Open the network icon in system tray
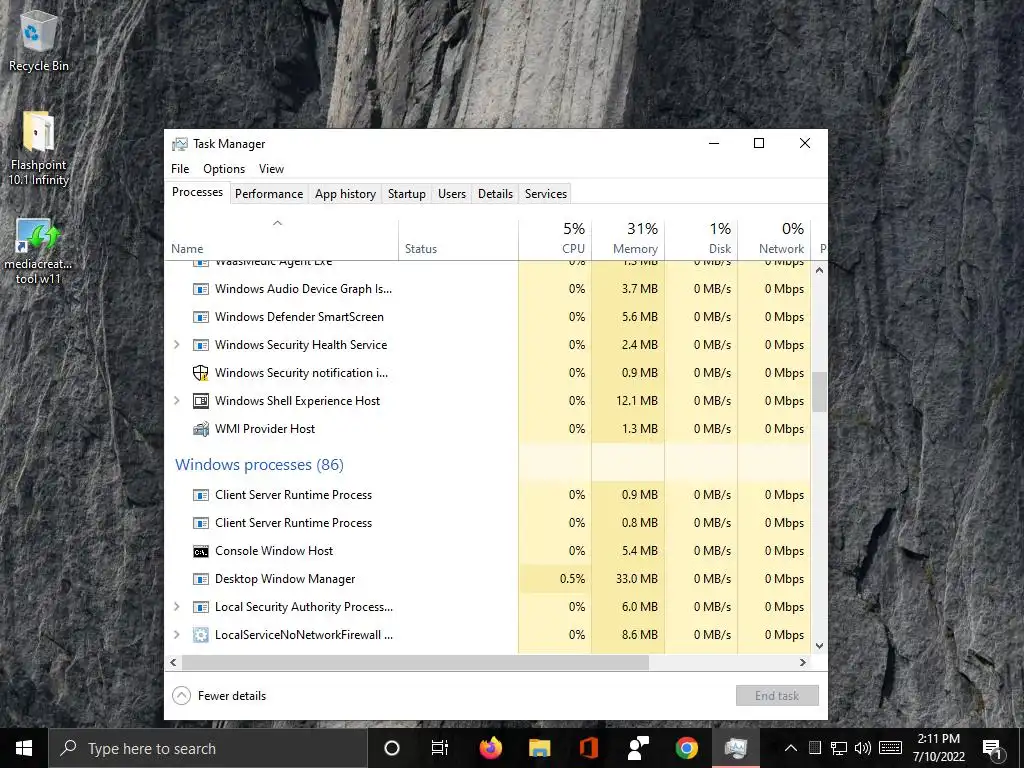1024x768 pixels. pyautogui.click(x=839, y=748)
